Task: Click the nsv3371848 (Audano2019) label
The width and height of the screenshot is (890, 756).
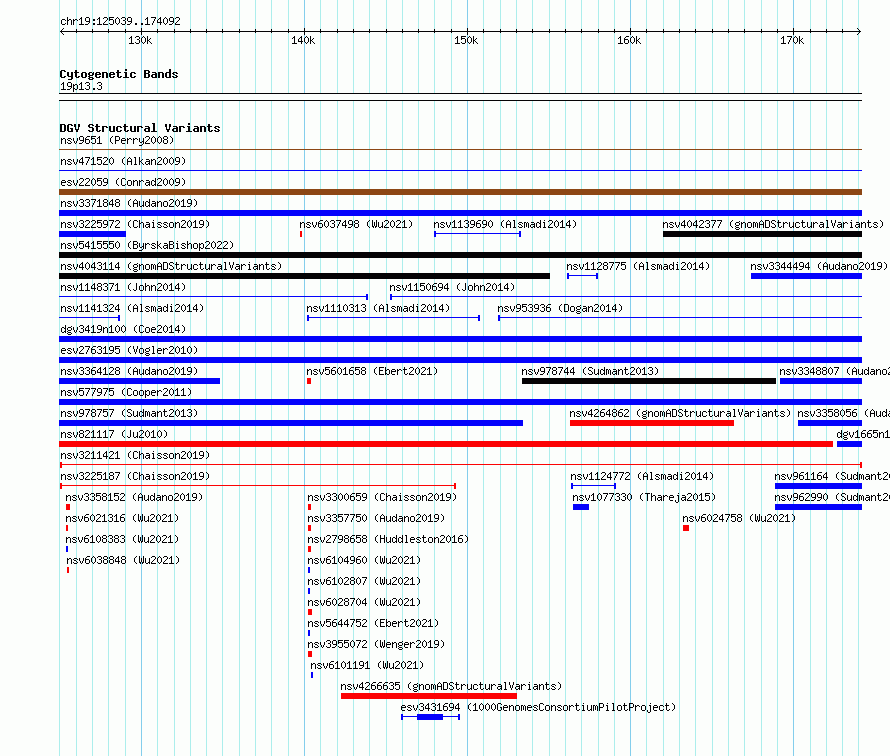Action: point(129,203)
